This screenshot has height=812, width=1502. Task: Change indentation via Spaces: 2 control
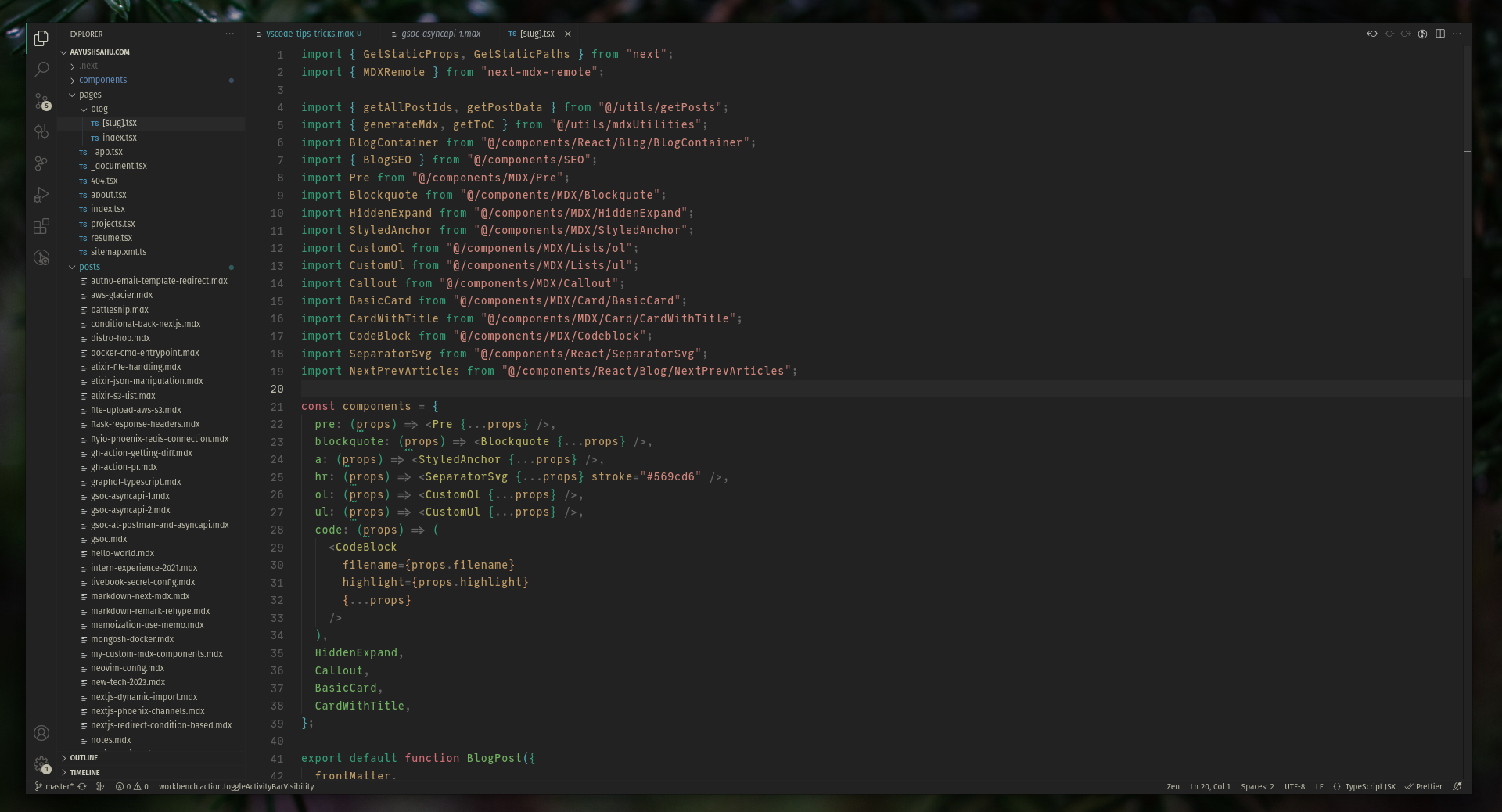tap(1258, 787)
